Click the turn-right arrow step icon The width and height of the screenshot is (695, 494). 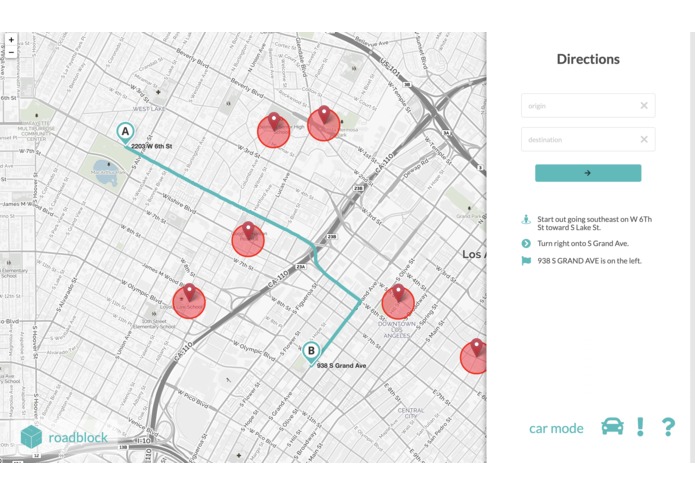pos(526,243)
